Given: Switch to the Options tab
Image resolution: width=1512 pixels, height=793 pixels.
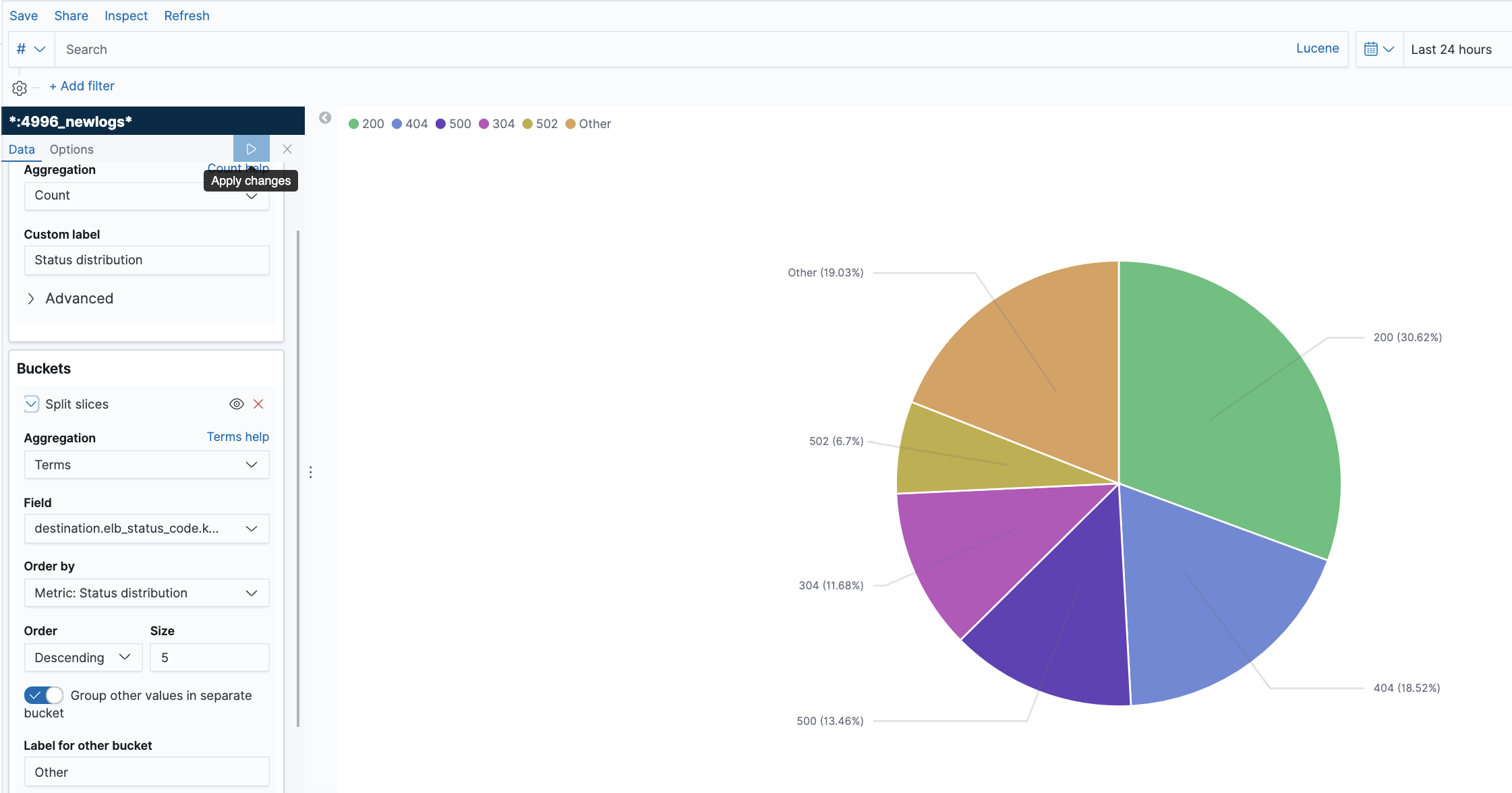Looking at the screenshot, I should [x=71, y=149].
